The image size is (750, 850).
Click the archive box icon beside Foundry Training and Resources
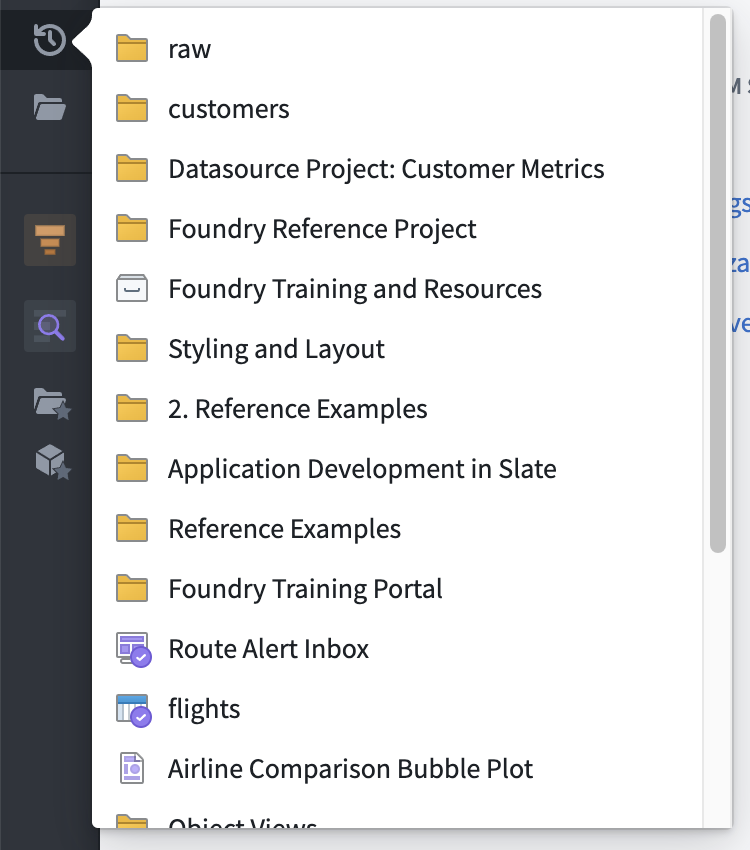coord(132,288)
